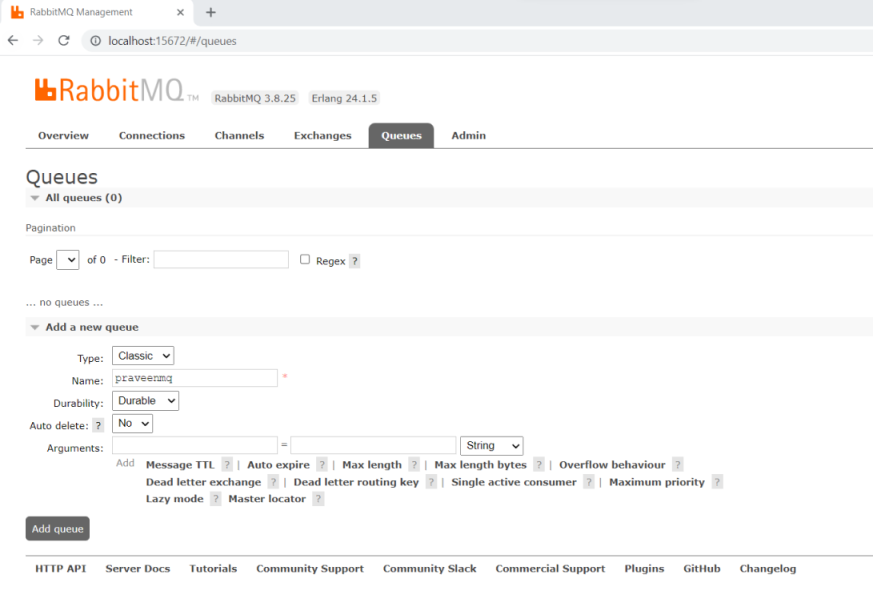Focus the queue Filter input field
This screenshot has height=615, width=873.
[221, 259]
